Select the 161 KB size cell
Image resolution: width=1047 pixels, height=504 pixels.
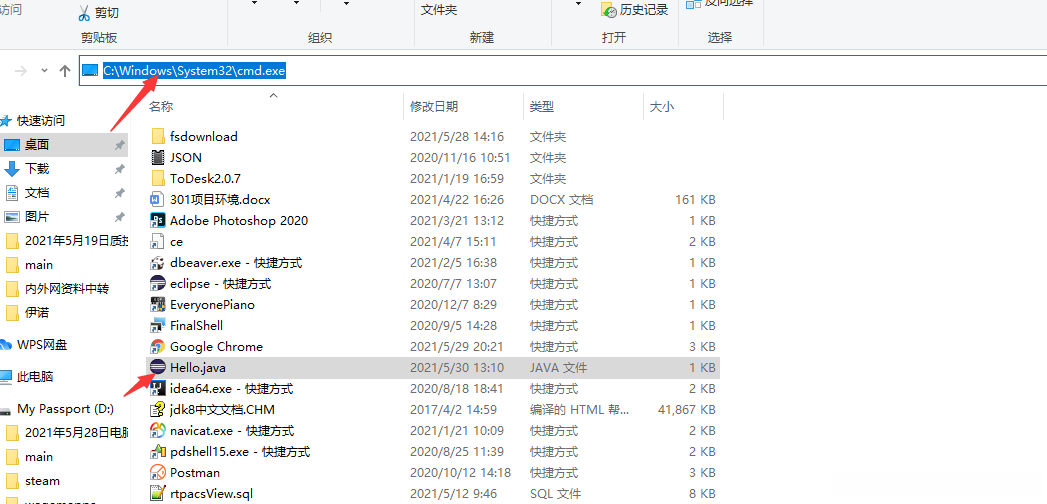click(x=696, y=200)
